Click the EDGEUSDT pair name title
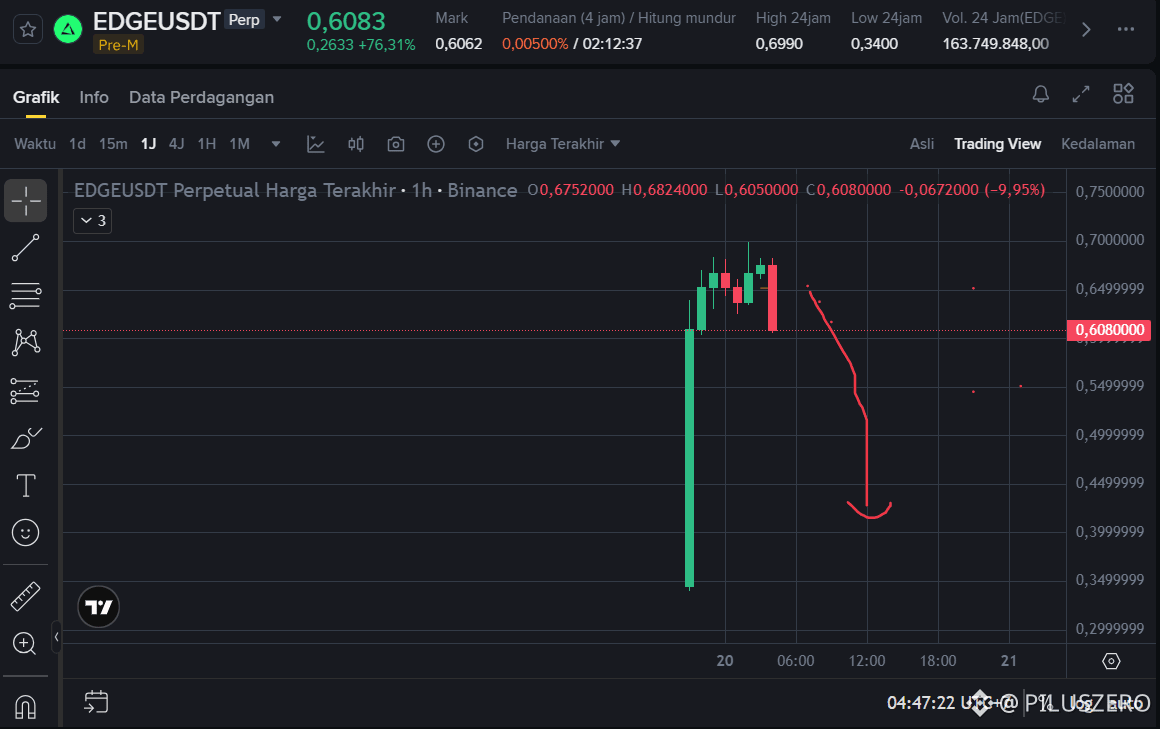The width and height of the screenshot is (1160, 729). pyautogui.click(x=156, y=21)
